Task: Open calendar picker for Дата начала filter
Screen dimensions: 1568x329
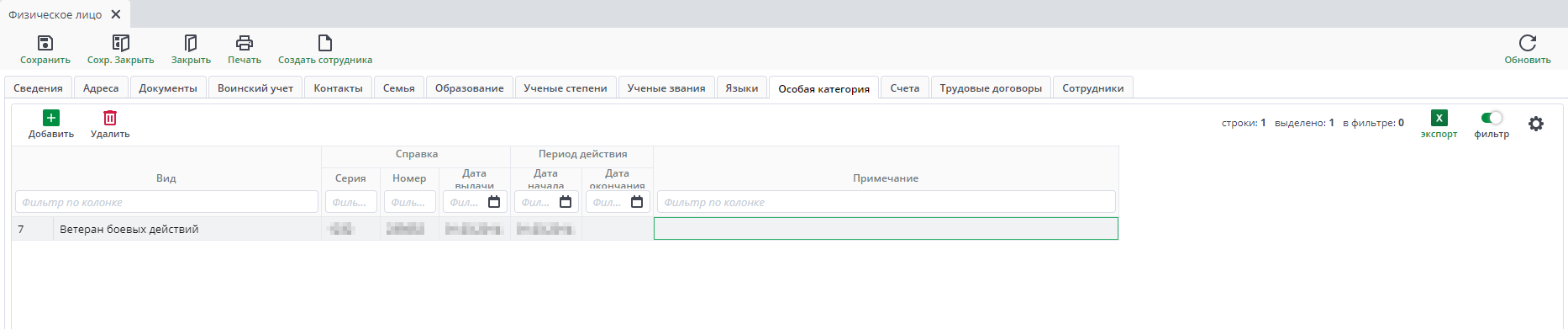Action: click(x=566, y=202)
